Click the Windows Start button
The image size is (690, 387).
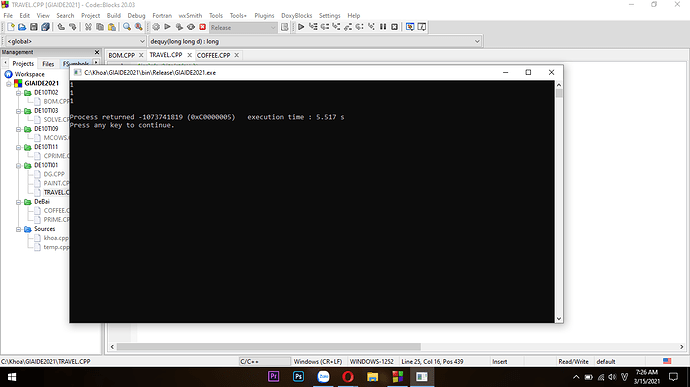pyautogui.click(x=12, y=377)
